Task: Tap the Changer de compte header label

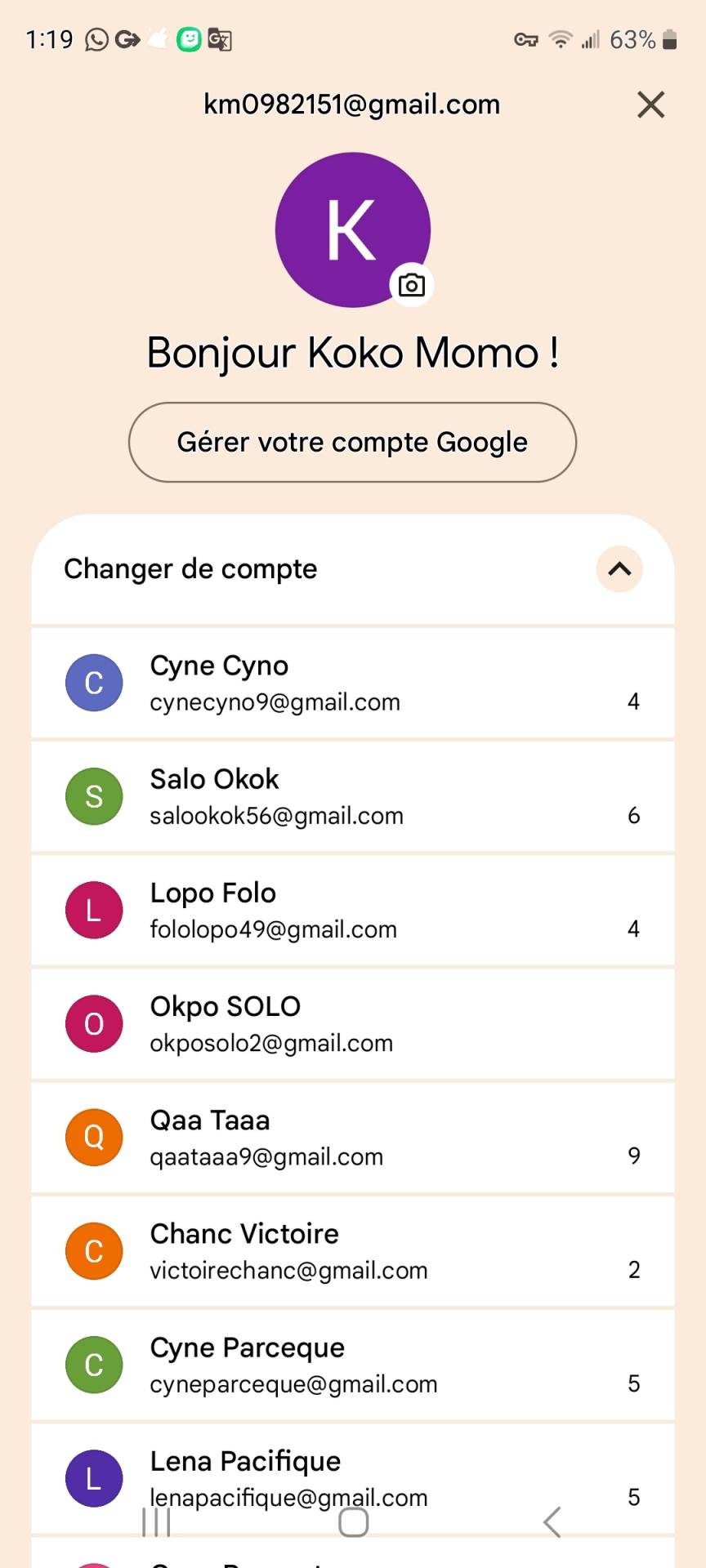Action: [190, 569]
